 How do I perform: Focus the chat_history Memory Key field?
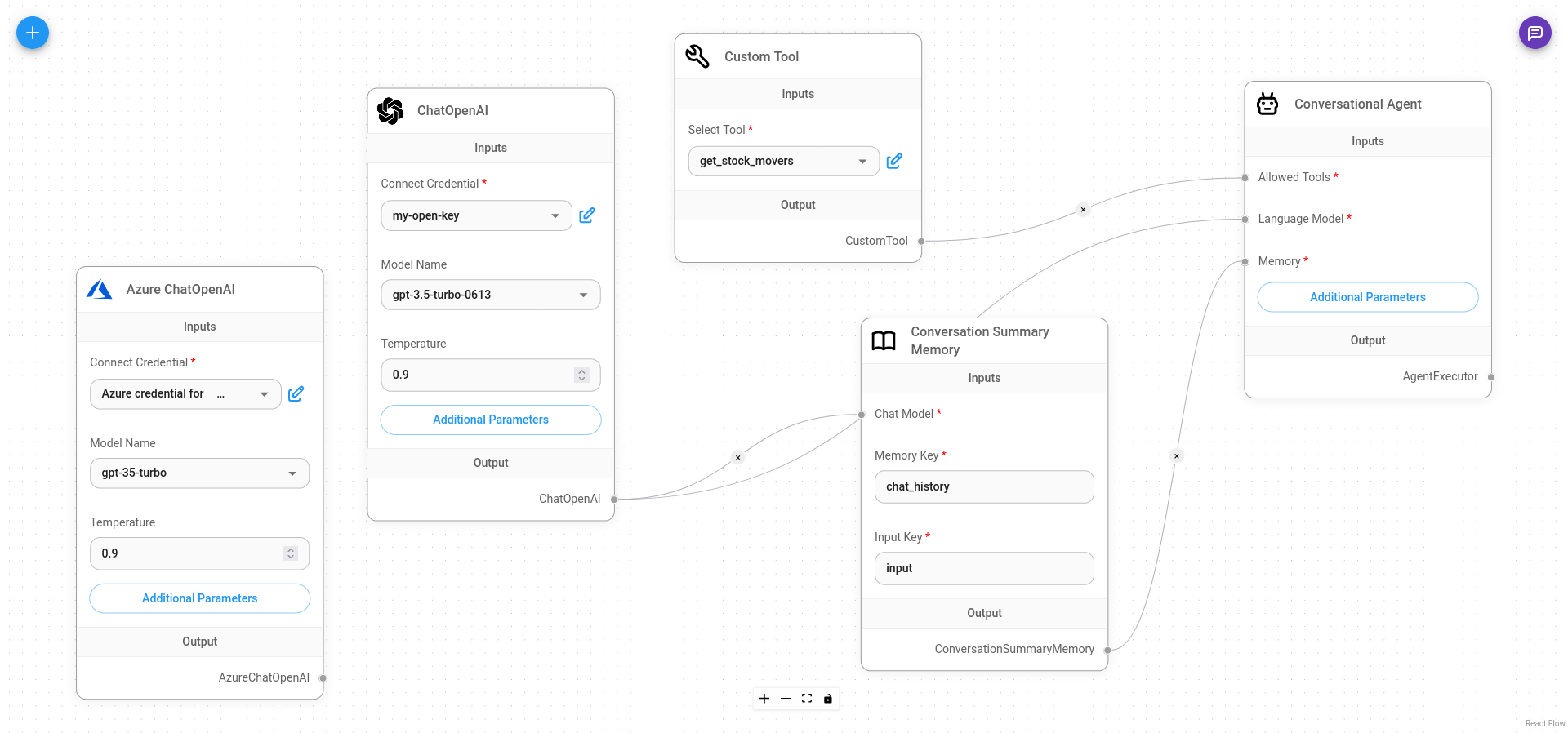pyautogui.click(x=984, y=486)
